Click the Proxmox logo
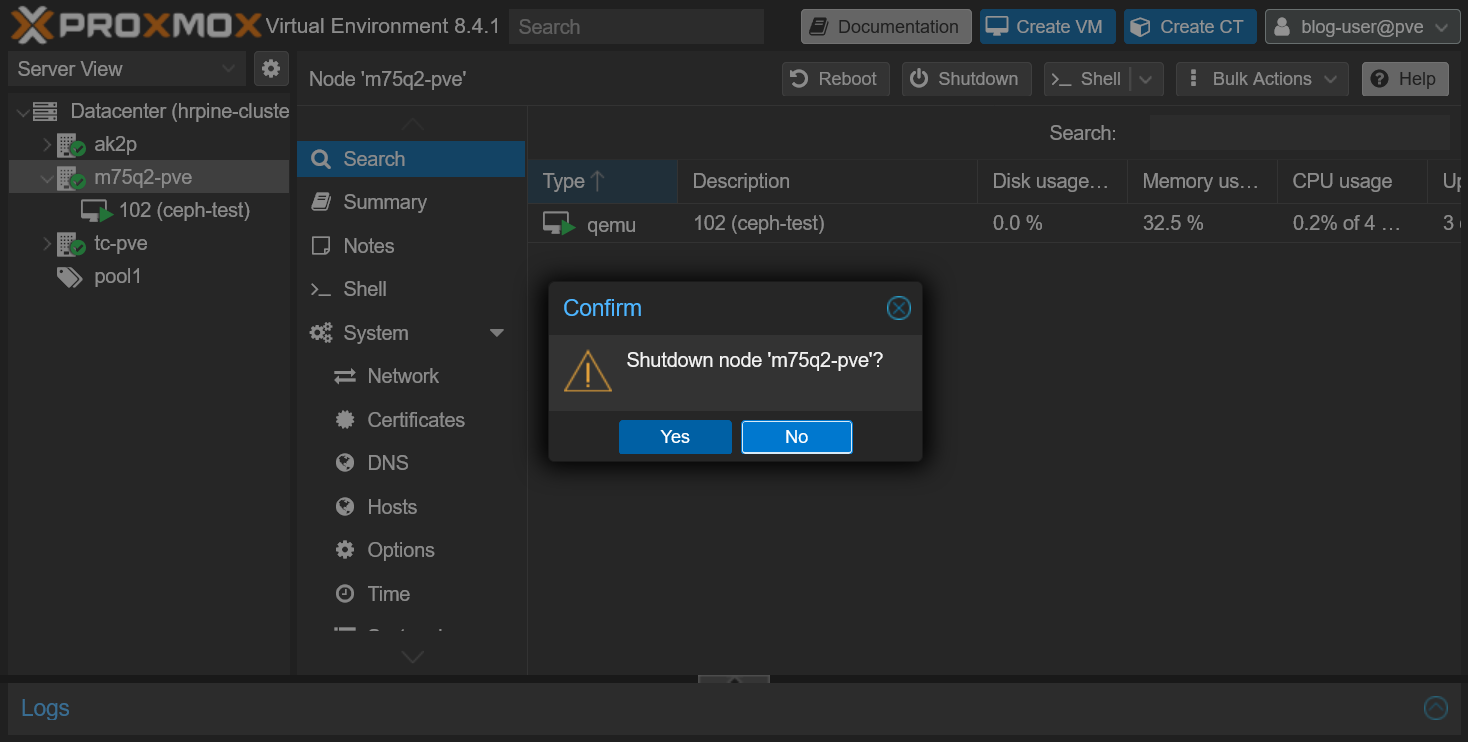This screenshot has width=1468, height=742. 136,25
